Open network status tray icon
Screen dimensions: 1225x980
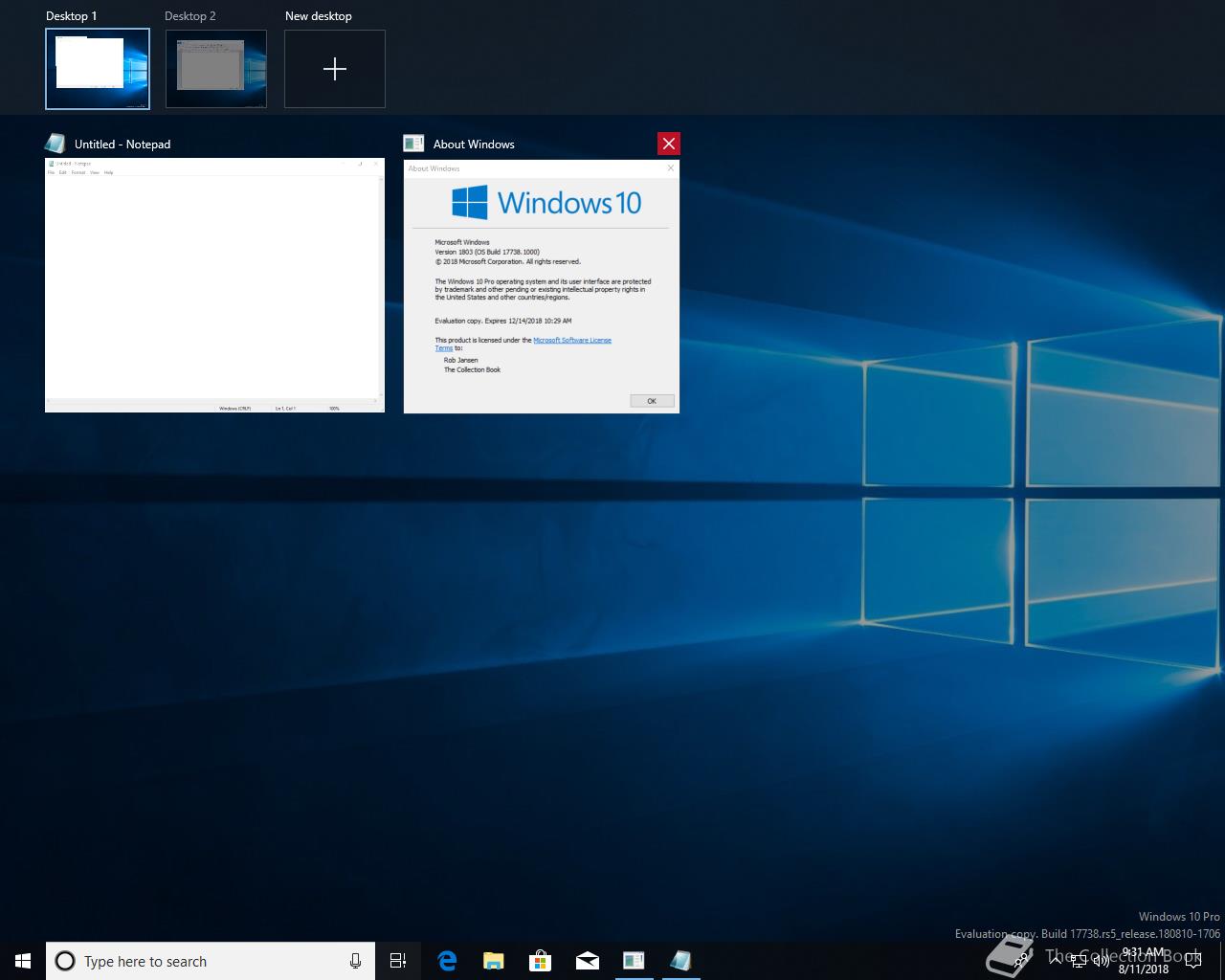coord(1079,961)
